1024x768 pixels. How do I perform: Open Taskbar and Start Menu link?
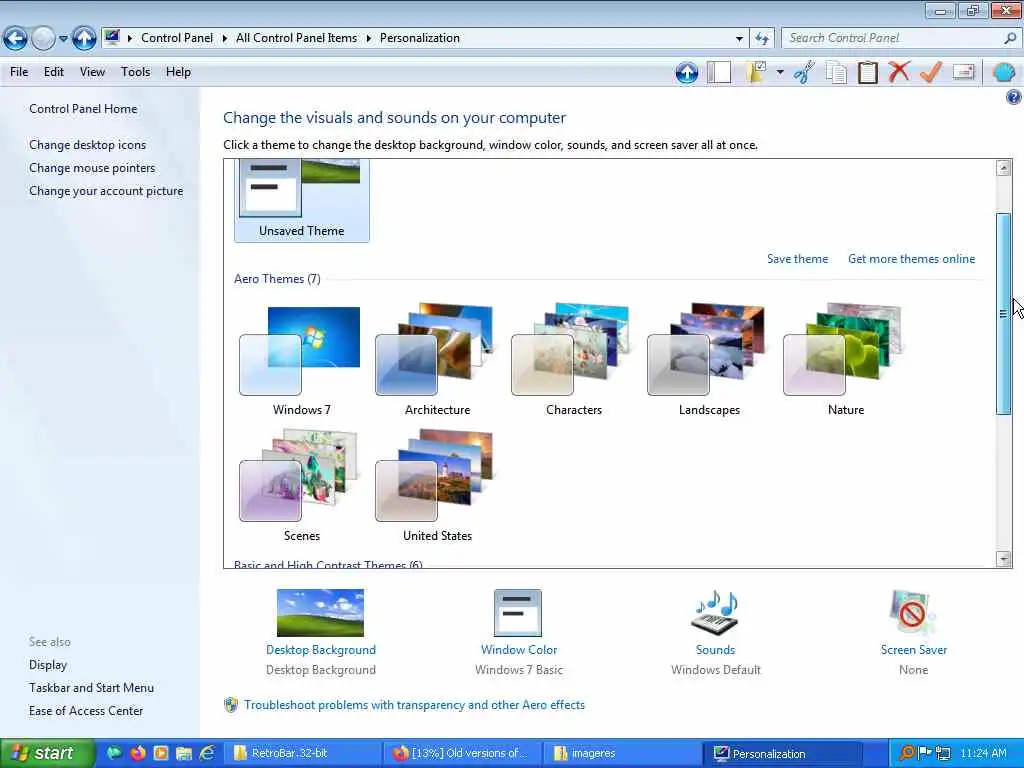pos(91,688)
